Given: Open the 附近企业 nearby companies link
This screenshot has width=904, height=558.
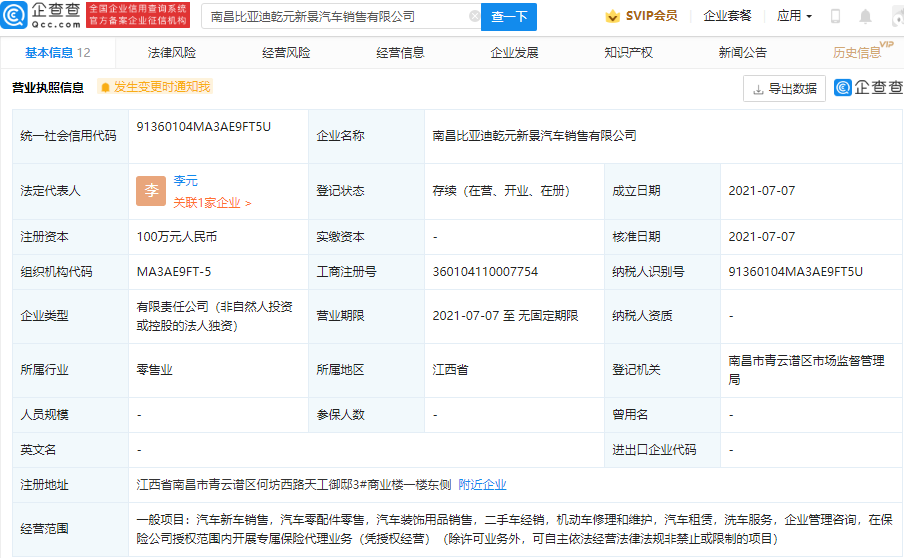Looking at the screenshot, I should point(482,484).
